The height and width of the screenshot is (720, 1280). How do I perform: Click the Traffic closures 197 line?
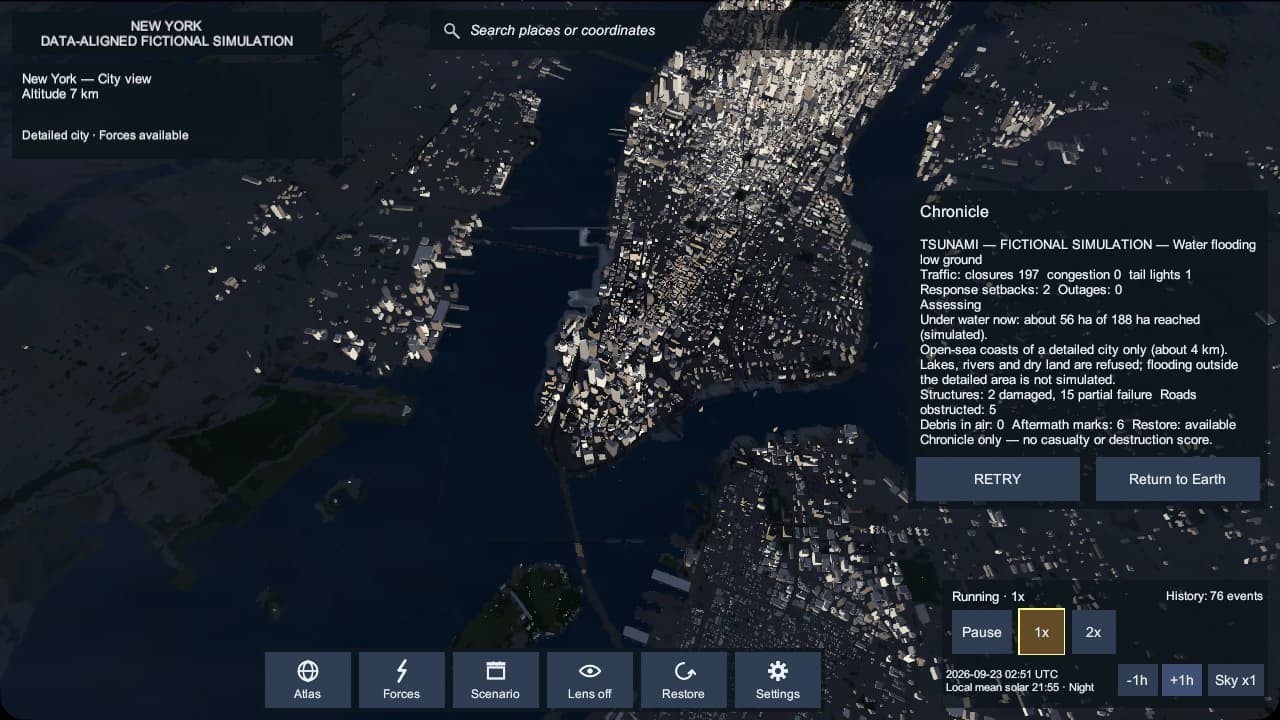coord(1056,274)
